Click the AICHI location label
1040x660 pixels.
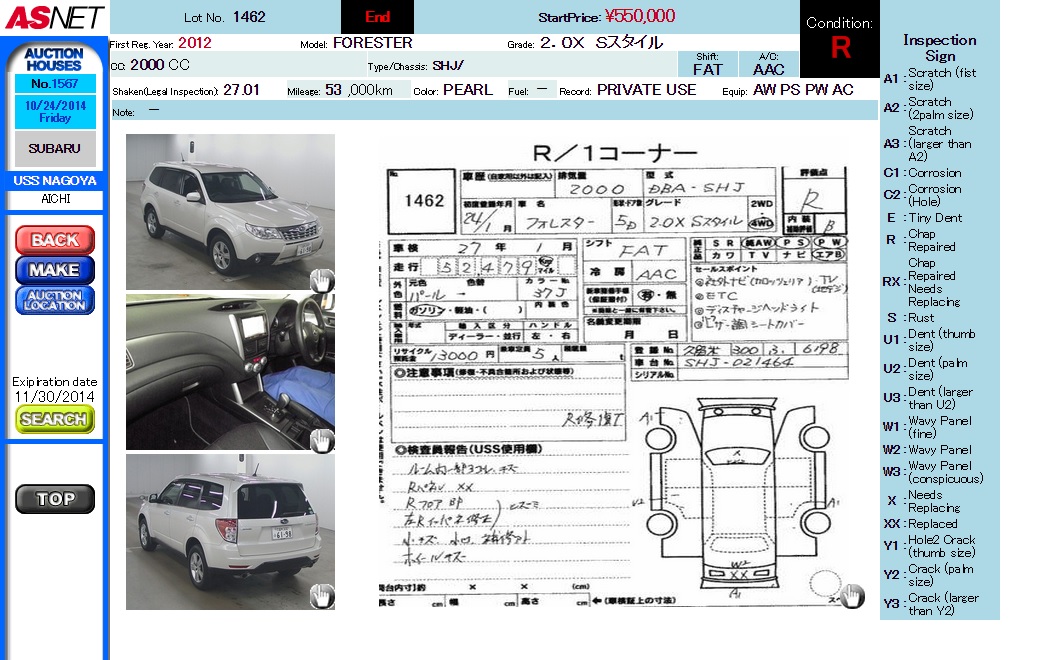point(55,199)
